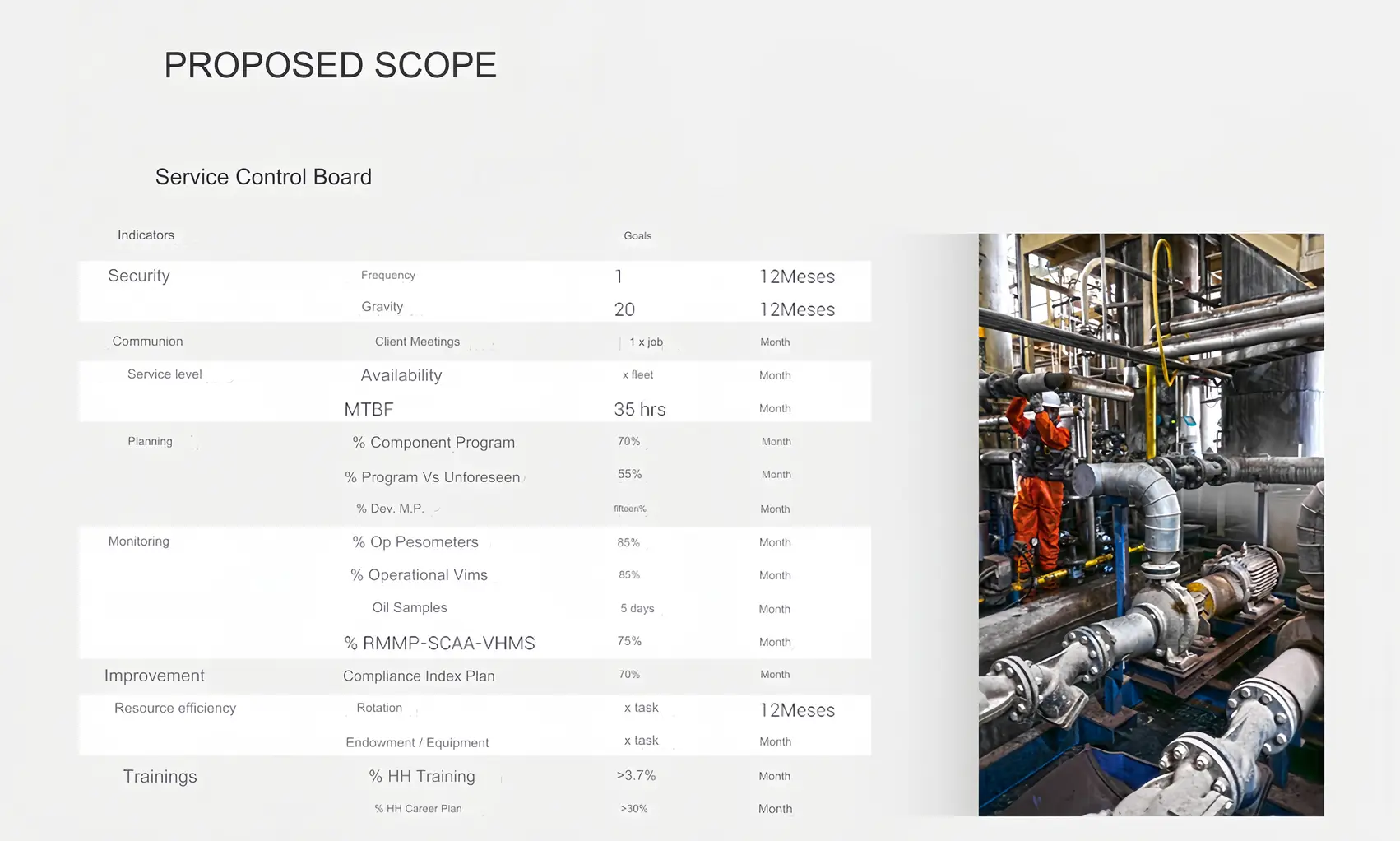Click the 12Meses value in Rotation row
The width and height of the screenshot is (1400, 841).
(x=797, y=710)
